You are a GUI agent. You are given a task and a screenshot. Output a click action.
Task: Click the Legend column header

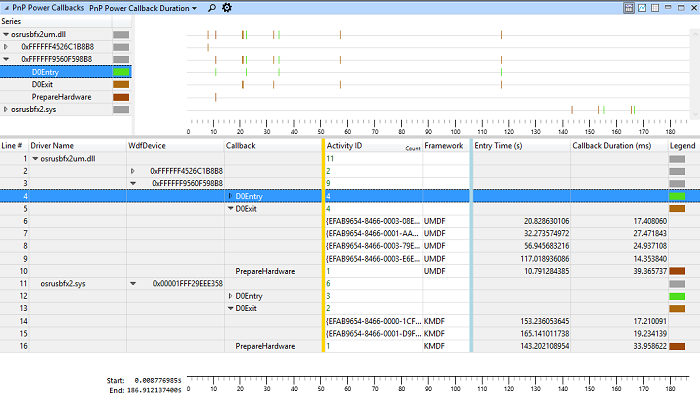coord(684,146)
